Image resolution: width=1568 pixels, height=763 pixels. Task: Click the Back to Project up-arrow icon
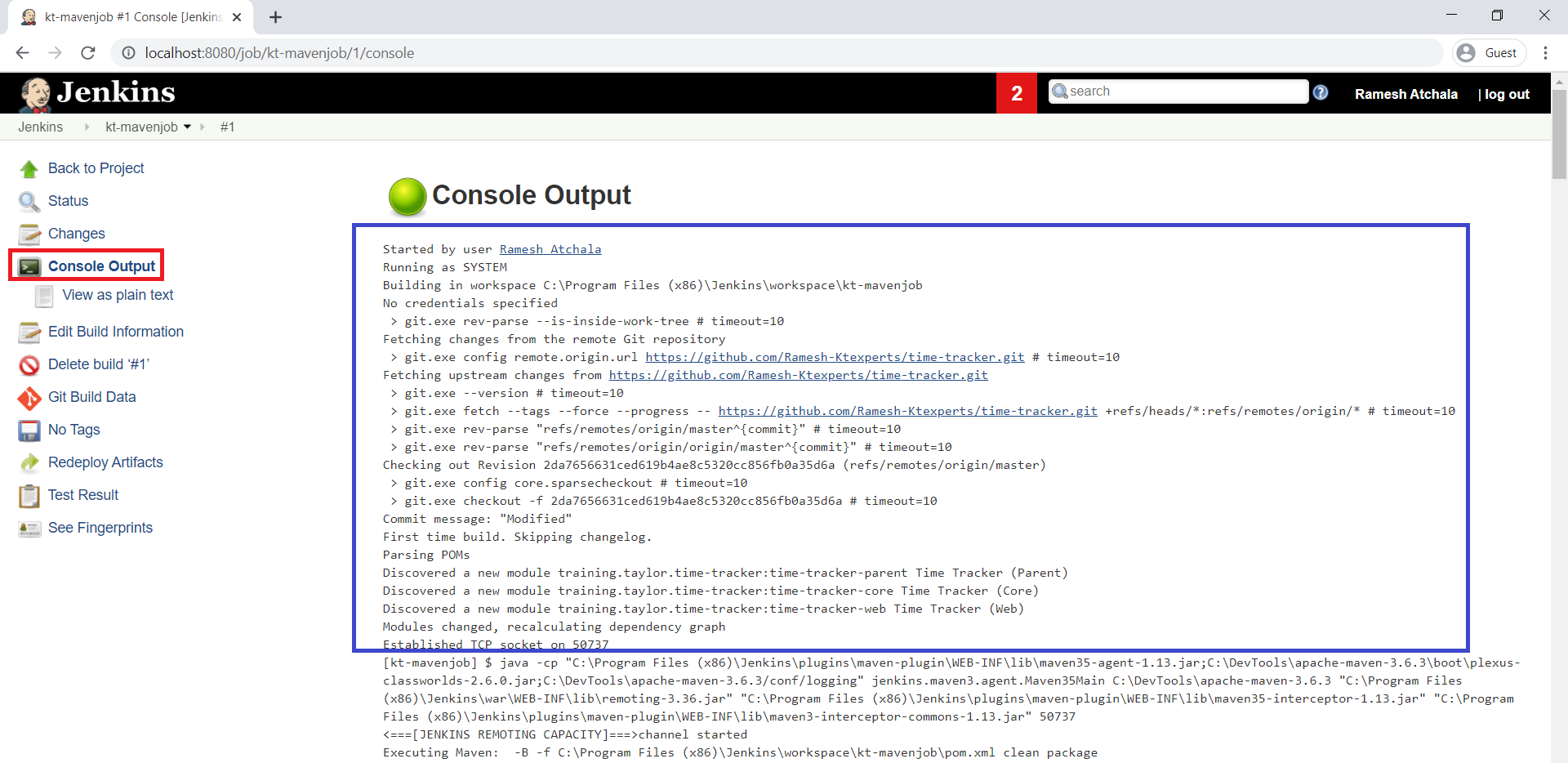29,169
